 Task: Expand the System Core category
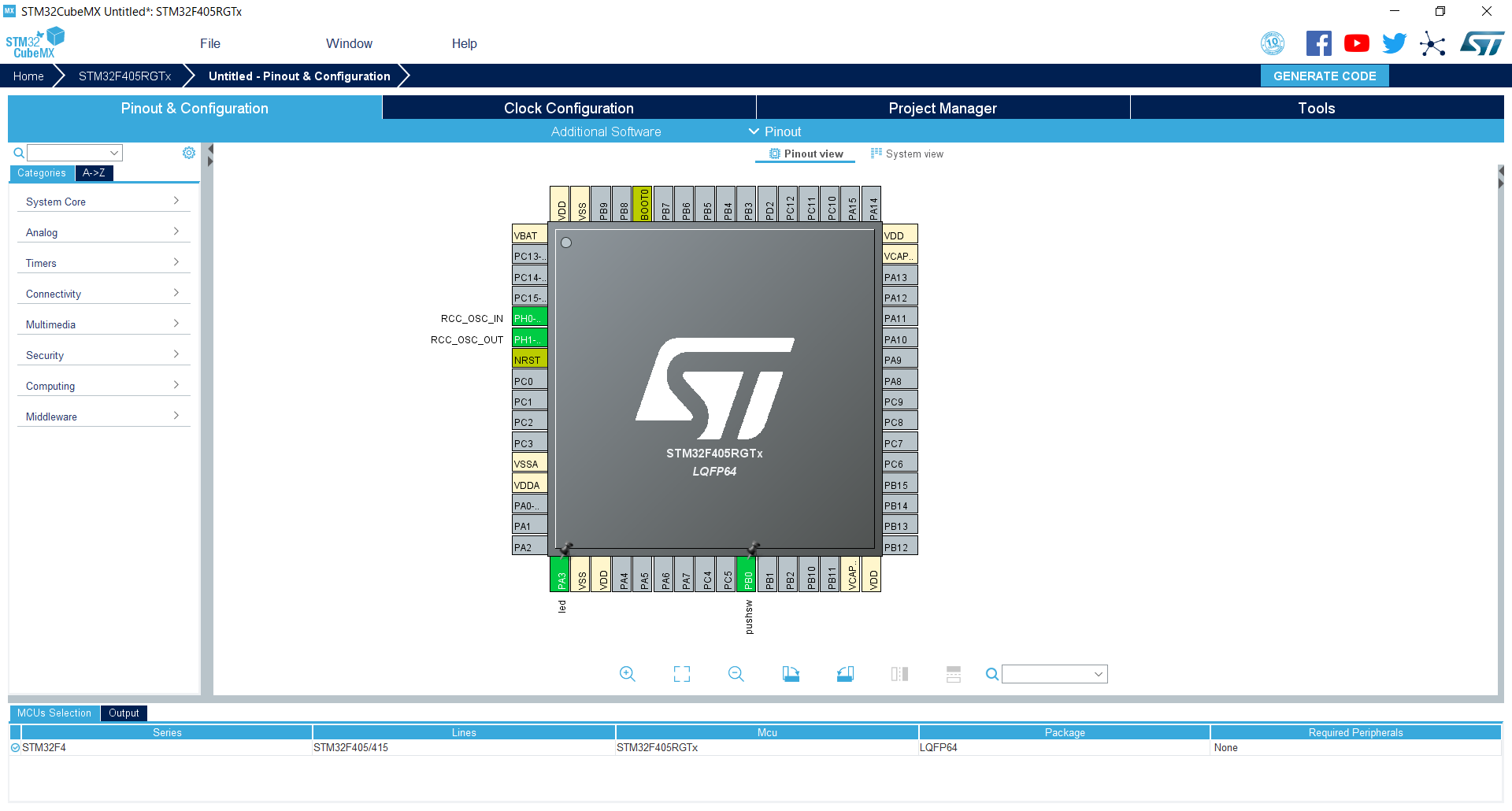pyautogui.click(x=103, y=202)
